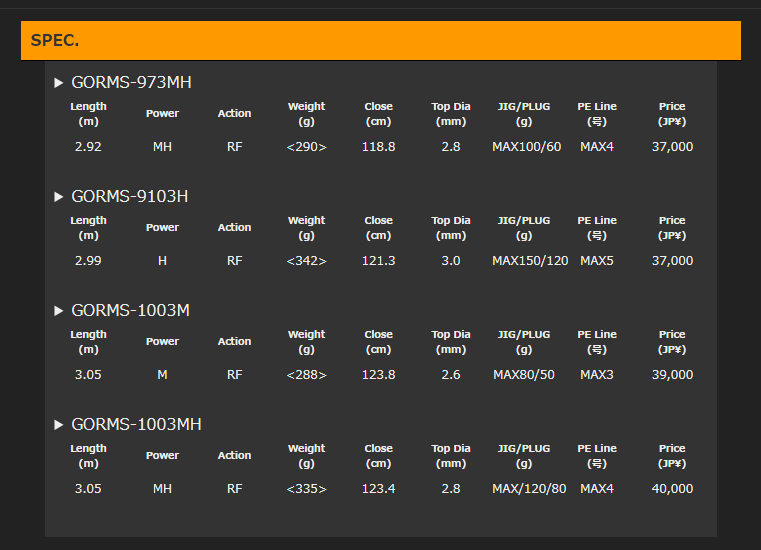761x550 pixels.
Task: Click GORMS-1003MH Price (JP¥) column header
Action: coord(672,456)
